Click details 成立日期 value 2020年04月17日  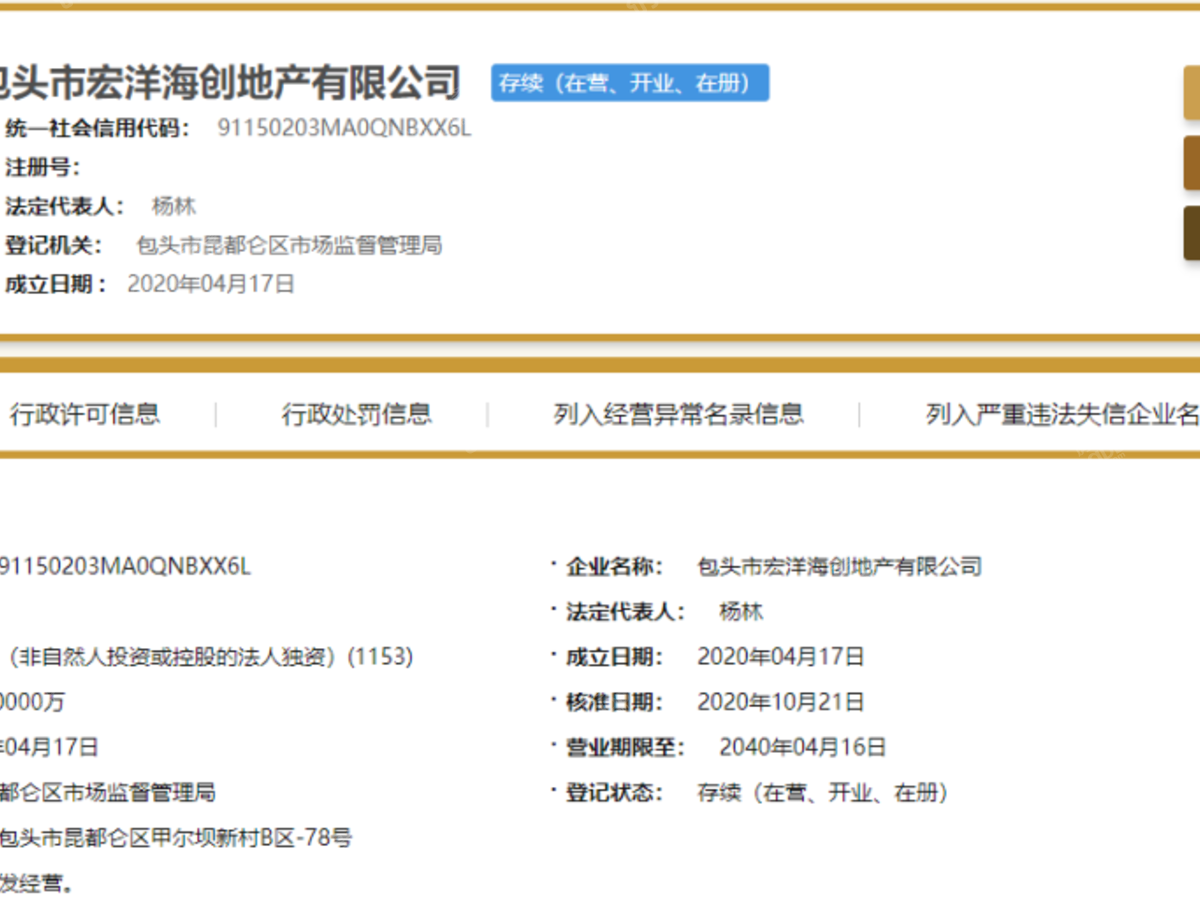pos(781,657)
